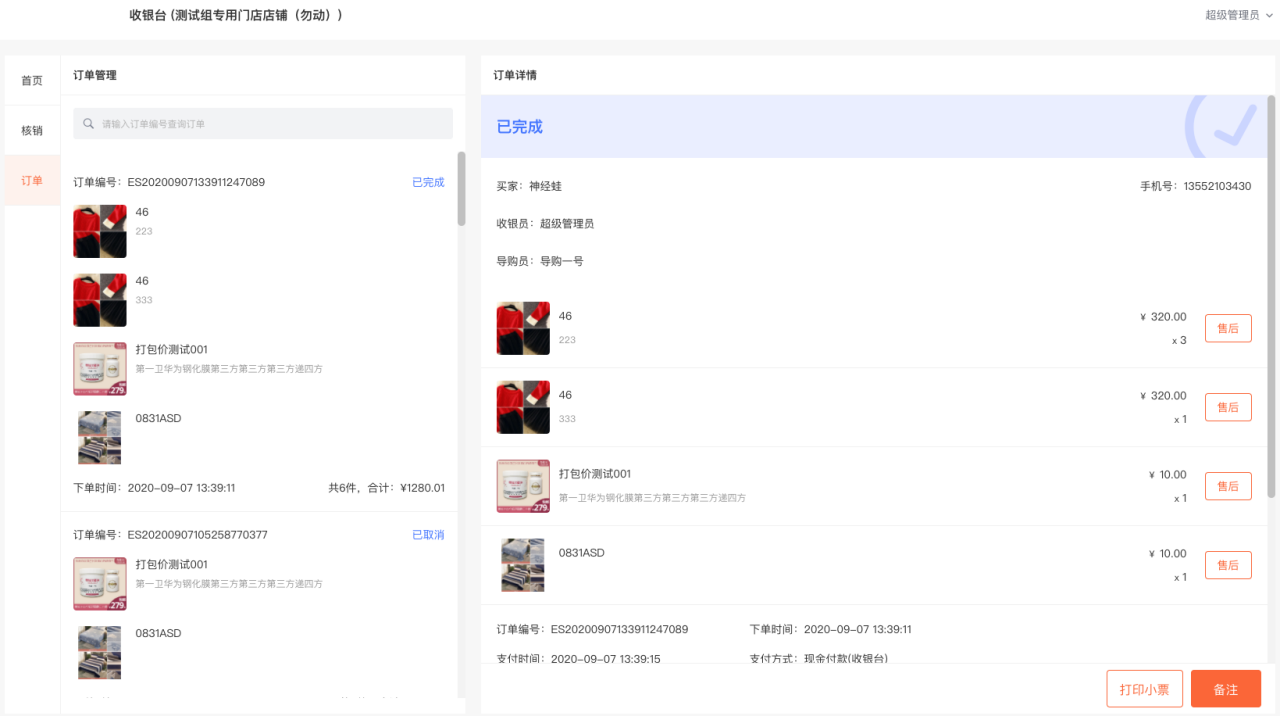The height and width of the screenshot is (716, 1280).
Task: Click 售后 for item 46 (333)
Action: (1227, 407)
